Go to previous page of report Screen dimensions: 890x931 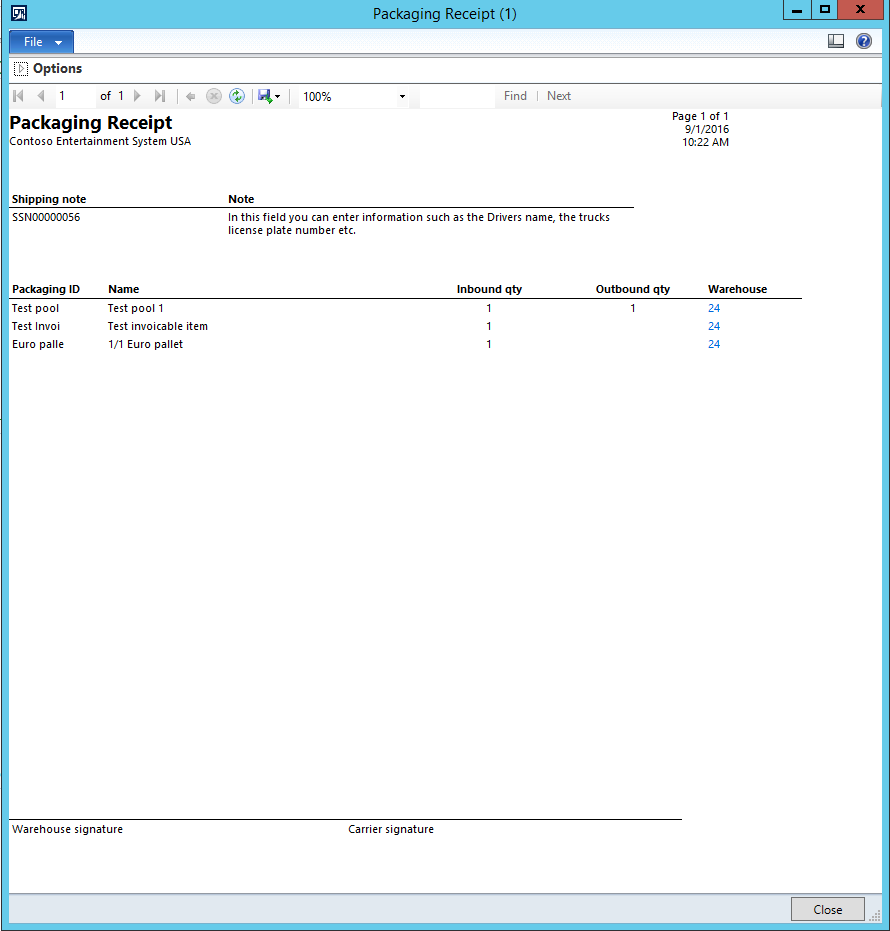tap(40, 96)
